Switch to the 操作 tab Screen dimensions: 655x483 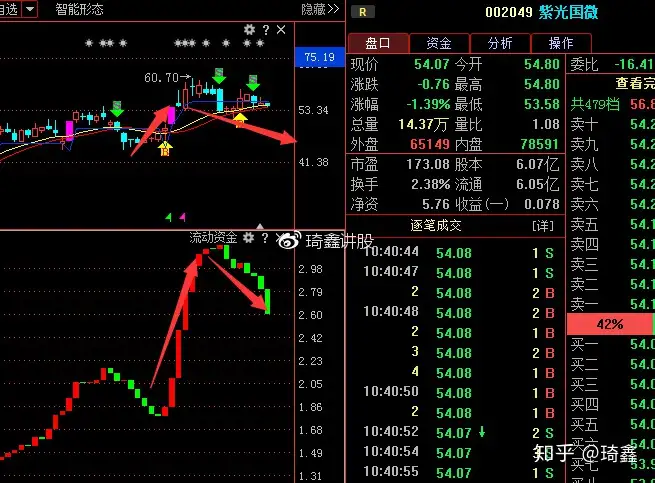click(561, 43)
